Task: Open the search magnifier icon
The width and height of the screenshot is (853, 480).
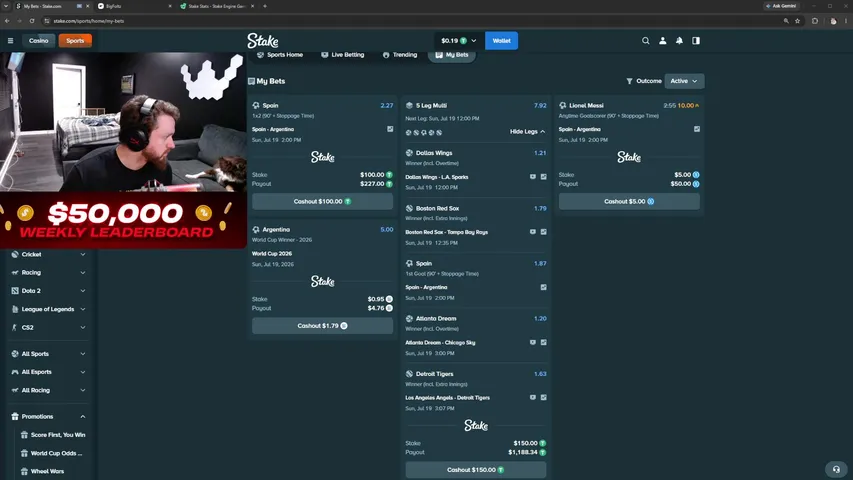Action: (646, 41)
